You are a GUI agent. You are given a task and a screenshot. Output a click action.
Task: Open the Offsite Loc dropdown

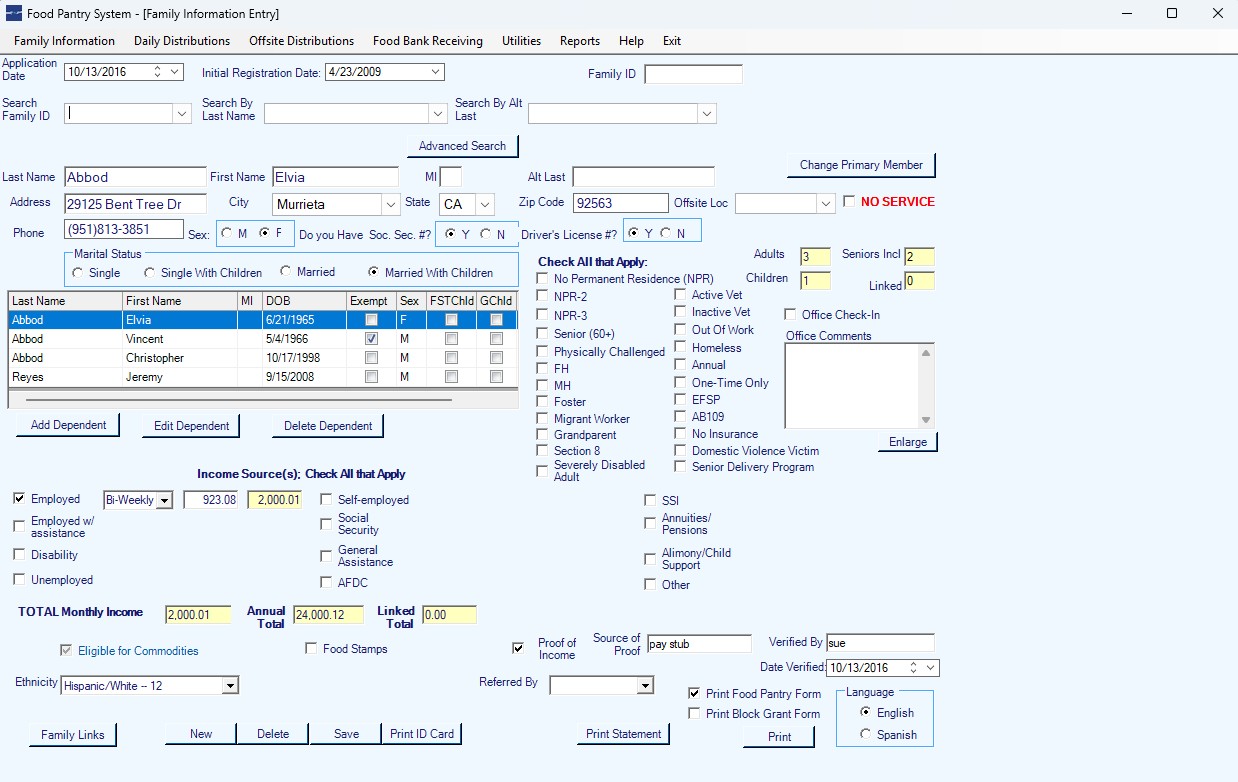(826, 204)
